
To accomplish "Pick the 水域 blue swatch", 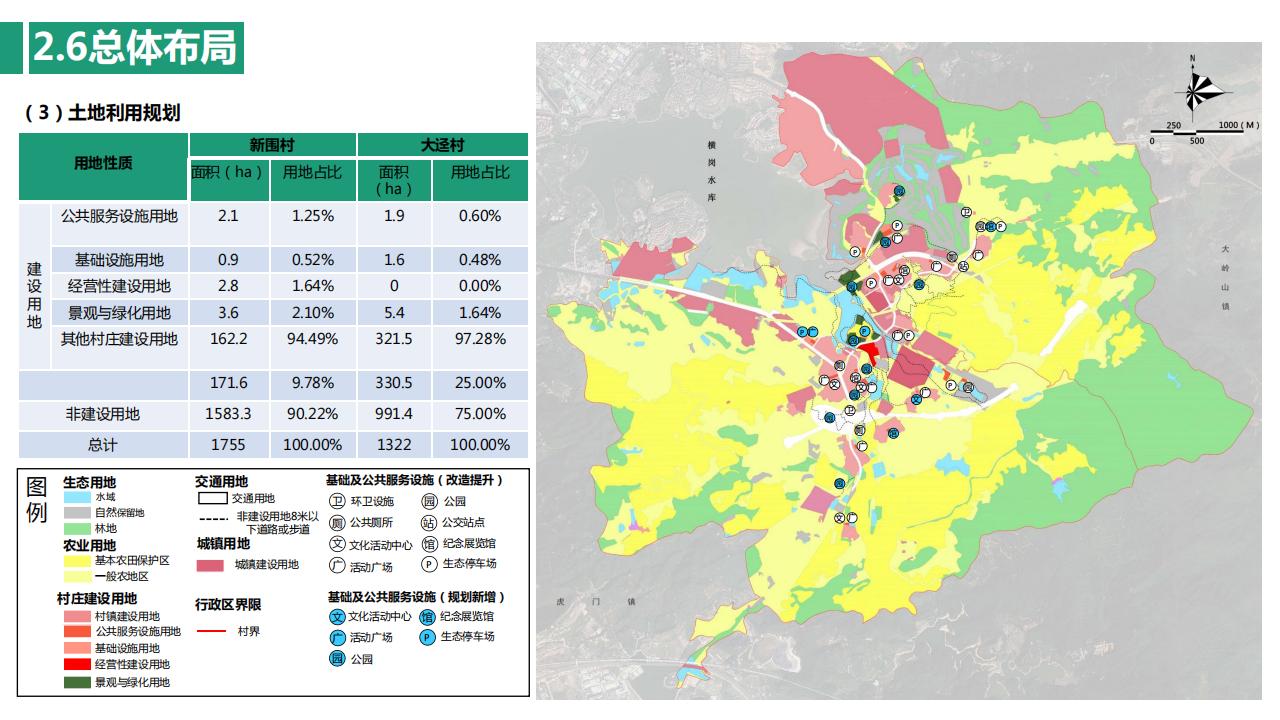I will pos(76,497).
